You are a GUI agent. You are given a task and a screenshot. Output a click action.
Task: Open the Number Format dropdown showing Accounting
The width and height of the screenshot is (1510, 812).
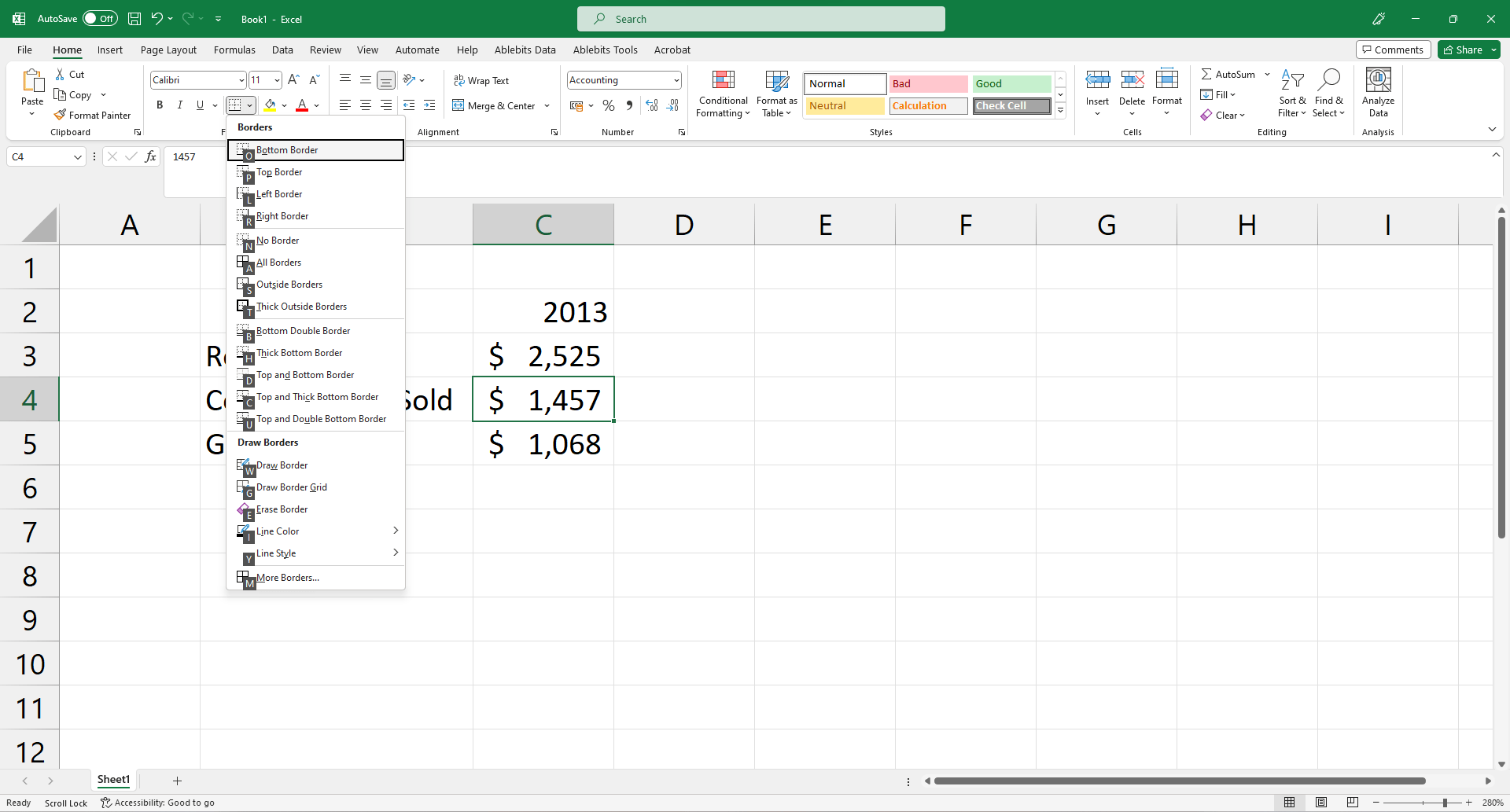coord(676,80)
